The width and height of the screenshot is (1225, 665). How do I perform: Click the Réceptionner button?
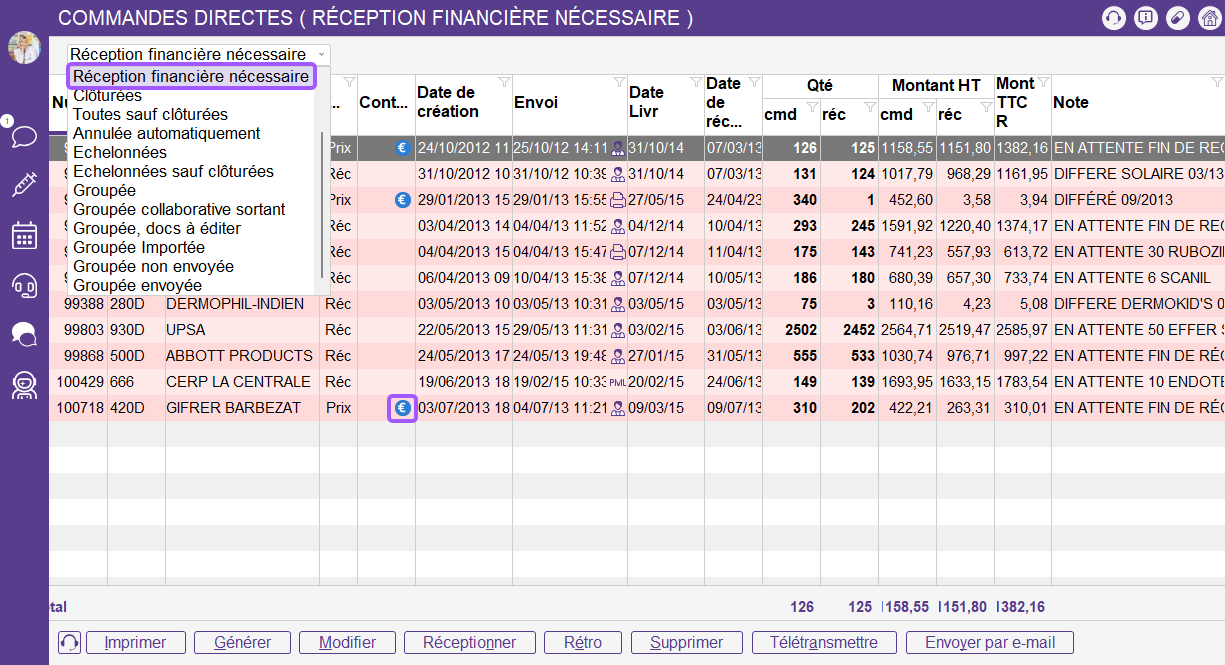469,643
